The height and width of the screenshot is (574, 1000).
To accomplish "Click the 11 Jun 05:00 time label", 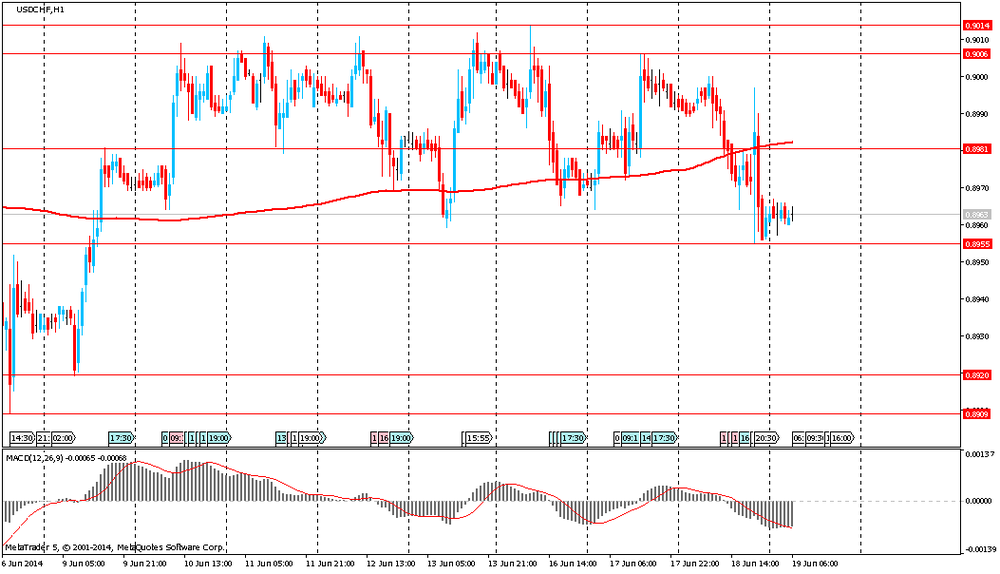I will 269,564.
